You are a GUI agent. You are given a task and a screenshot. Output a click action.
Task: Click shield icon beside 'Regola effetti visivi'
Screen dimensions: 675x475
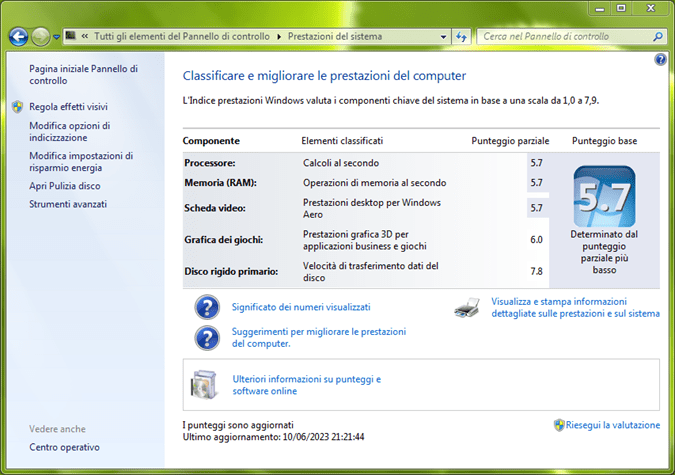(17, 107)
